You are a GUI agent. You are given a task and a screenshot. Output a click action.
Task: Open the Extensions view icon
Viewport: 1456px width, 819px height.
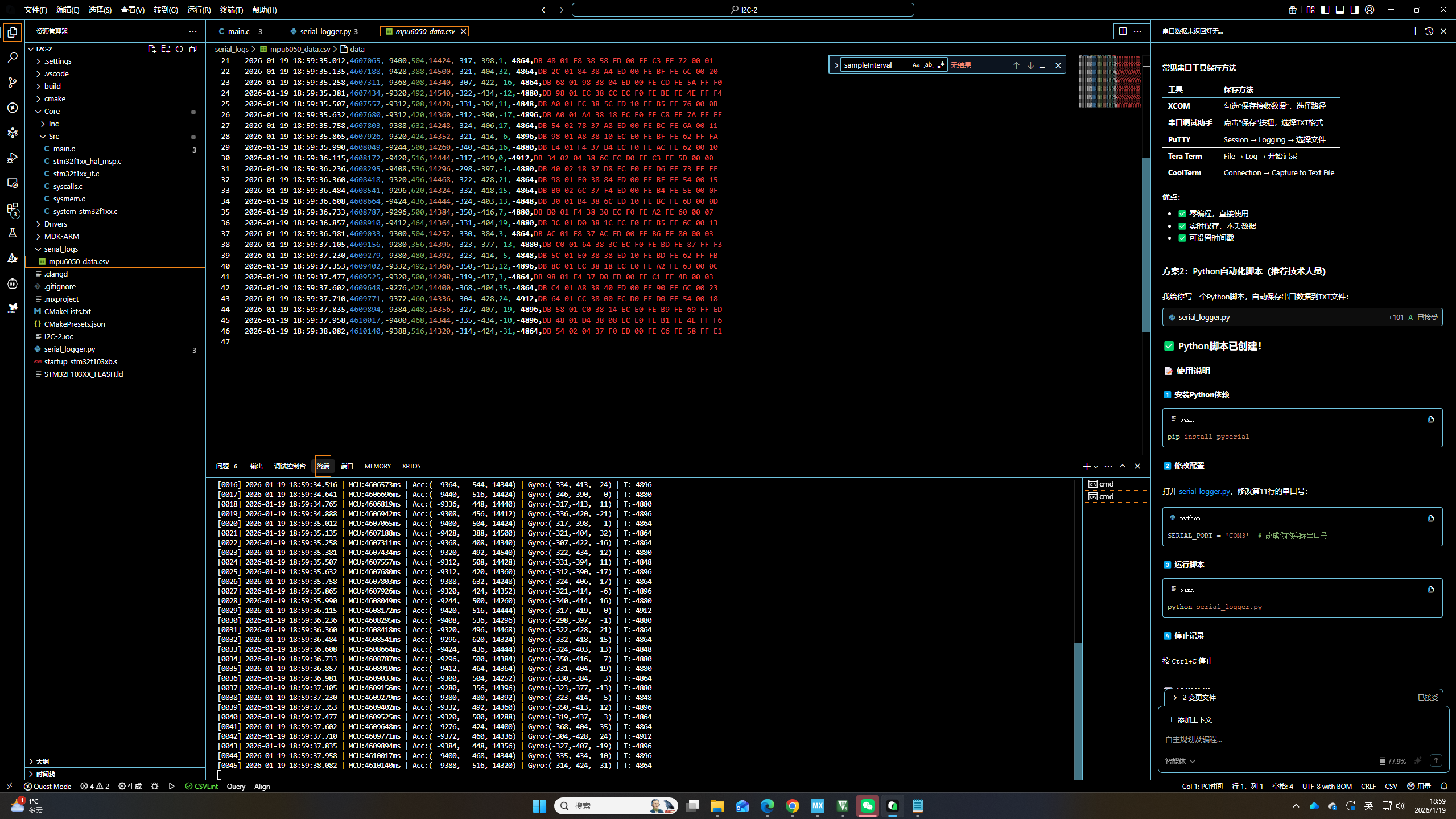[13, 208]
